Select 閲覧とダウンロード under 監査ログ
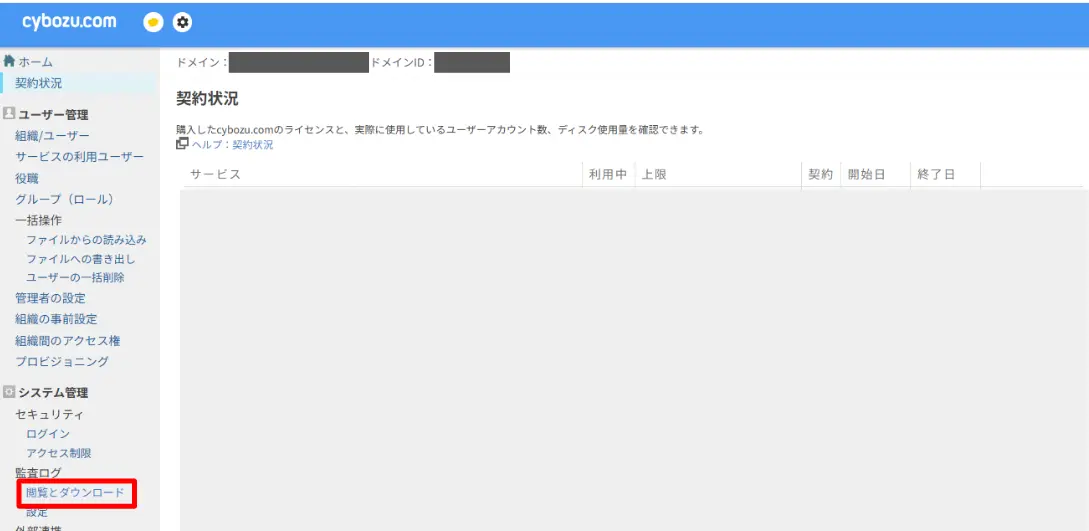Image resolution: width=1089 pixels, height=531 pixels. pos(75,493)
